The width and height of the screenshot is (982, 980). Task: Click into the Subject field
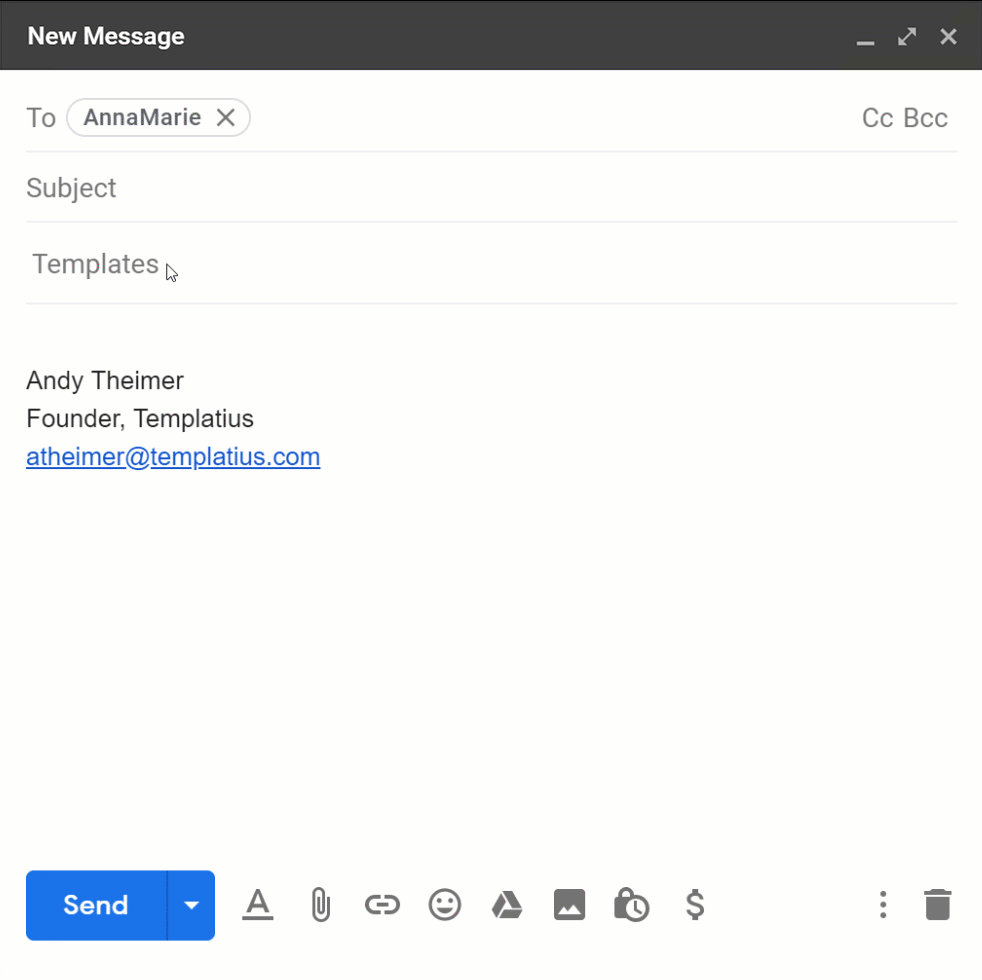(x=491, y=188)
